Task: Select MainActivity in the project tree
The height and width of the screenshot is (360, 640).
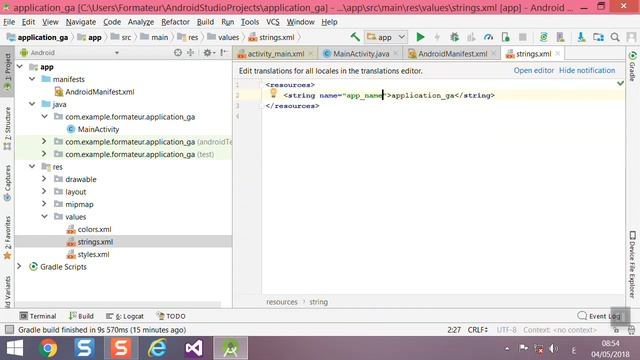Action: [x=98, y=129]
